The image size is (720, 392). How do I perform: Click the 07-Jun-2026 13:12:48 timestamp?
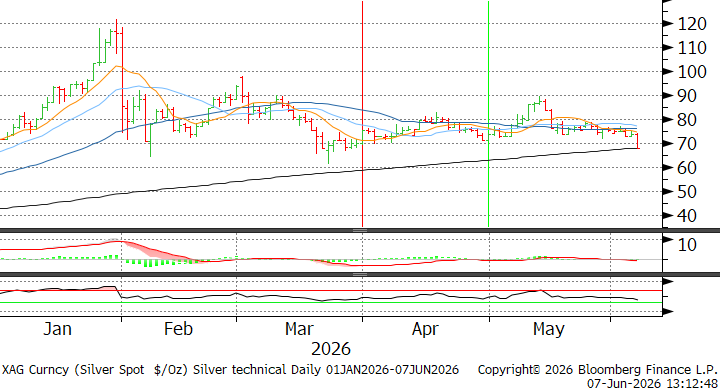652,383
